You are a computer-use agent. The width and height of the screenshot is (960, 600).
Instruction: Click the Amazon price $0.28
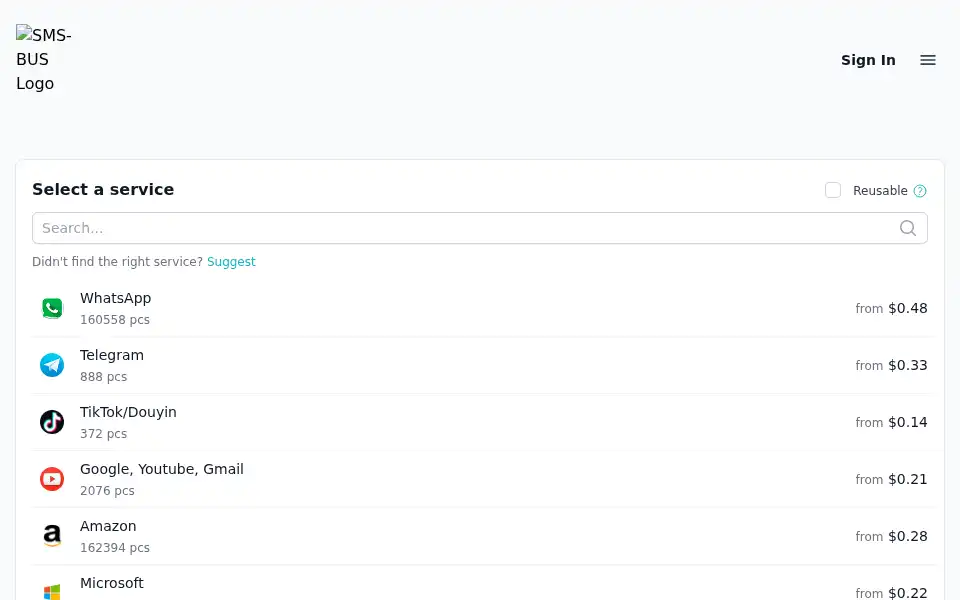[x=907, y=536]
